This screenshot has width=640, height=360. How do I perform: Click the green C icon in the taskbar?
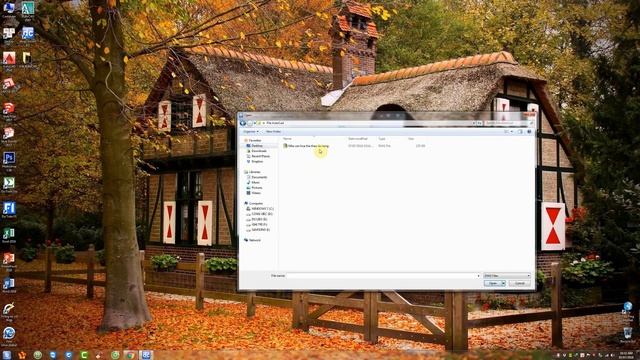point(84,355)
